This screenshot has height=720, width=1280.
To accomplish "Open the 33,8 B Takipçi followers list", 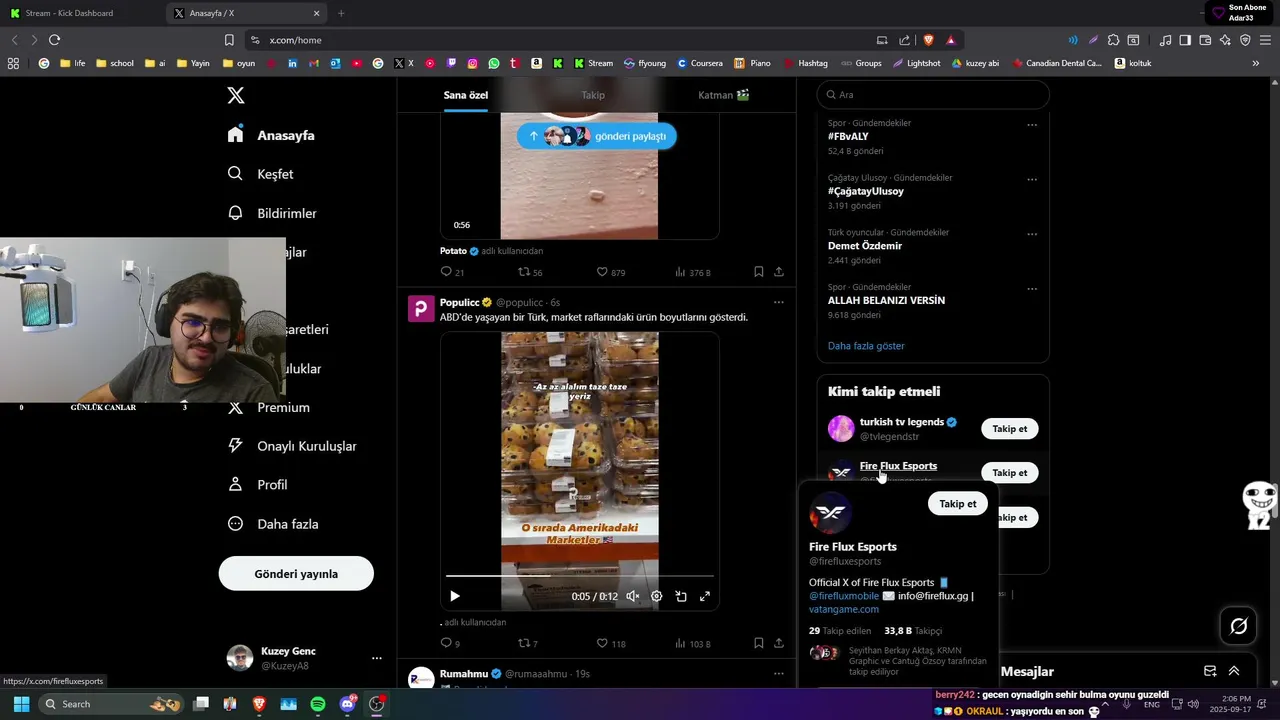I will click(x=913, y=631).
